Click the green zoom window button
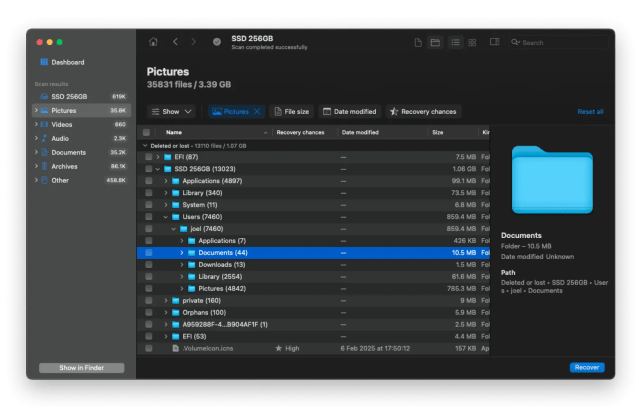Screen dimensions: 639x417 (59, 42)
